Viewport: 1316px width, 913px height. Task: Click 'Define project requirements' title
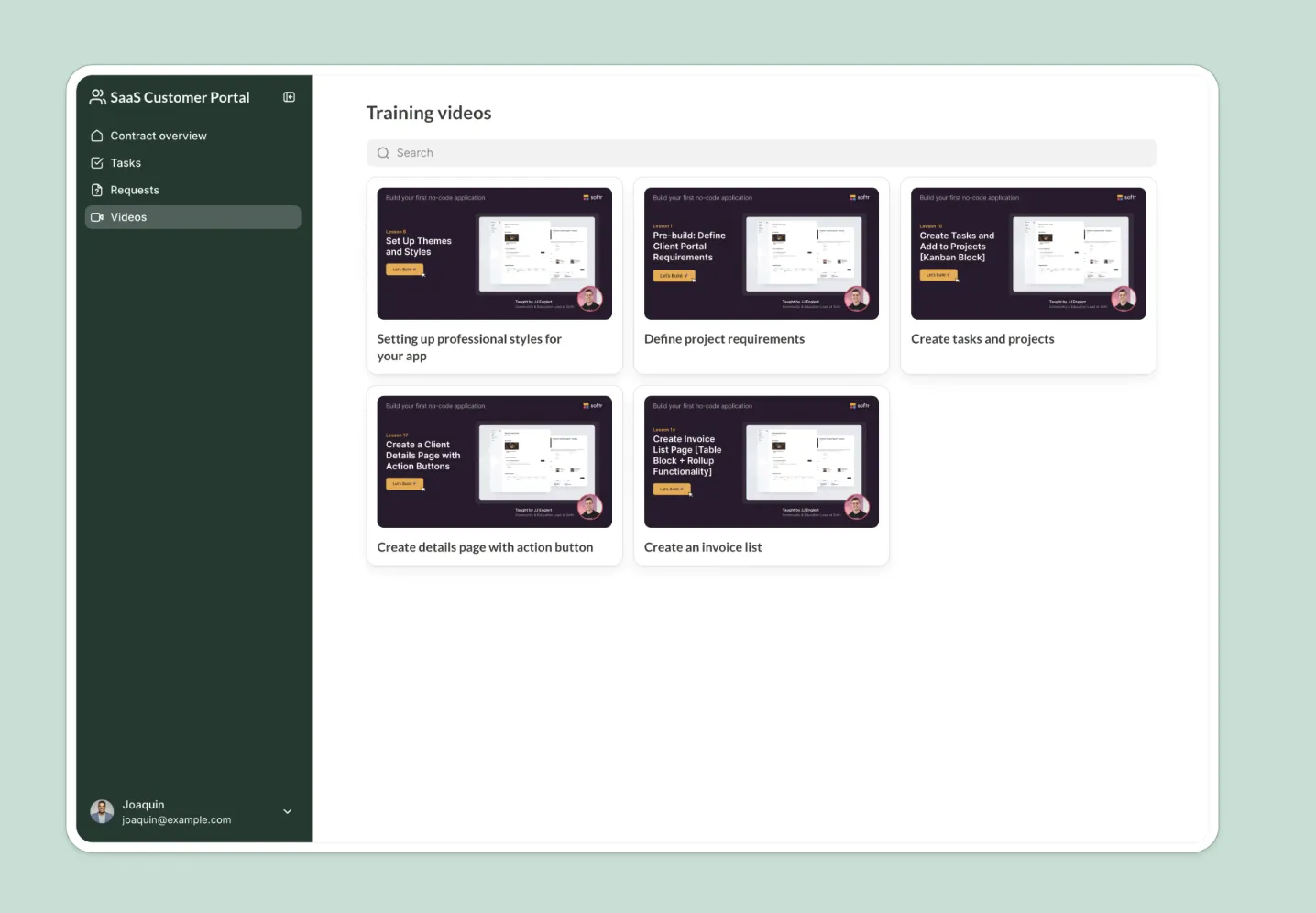[x=724, y=339]
